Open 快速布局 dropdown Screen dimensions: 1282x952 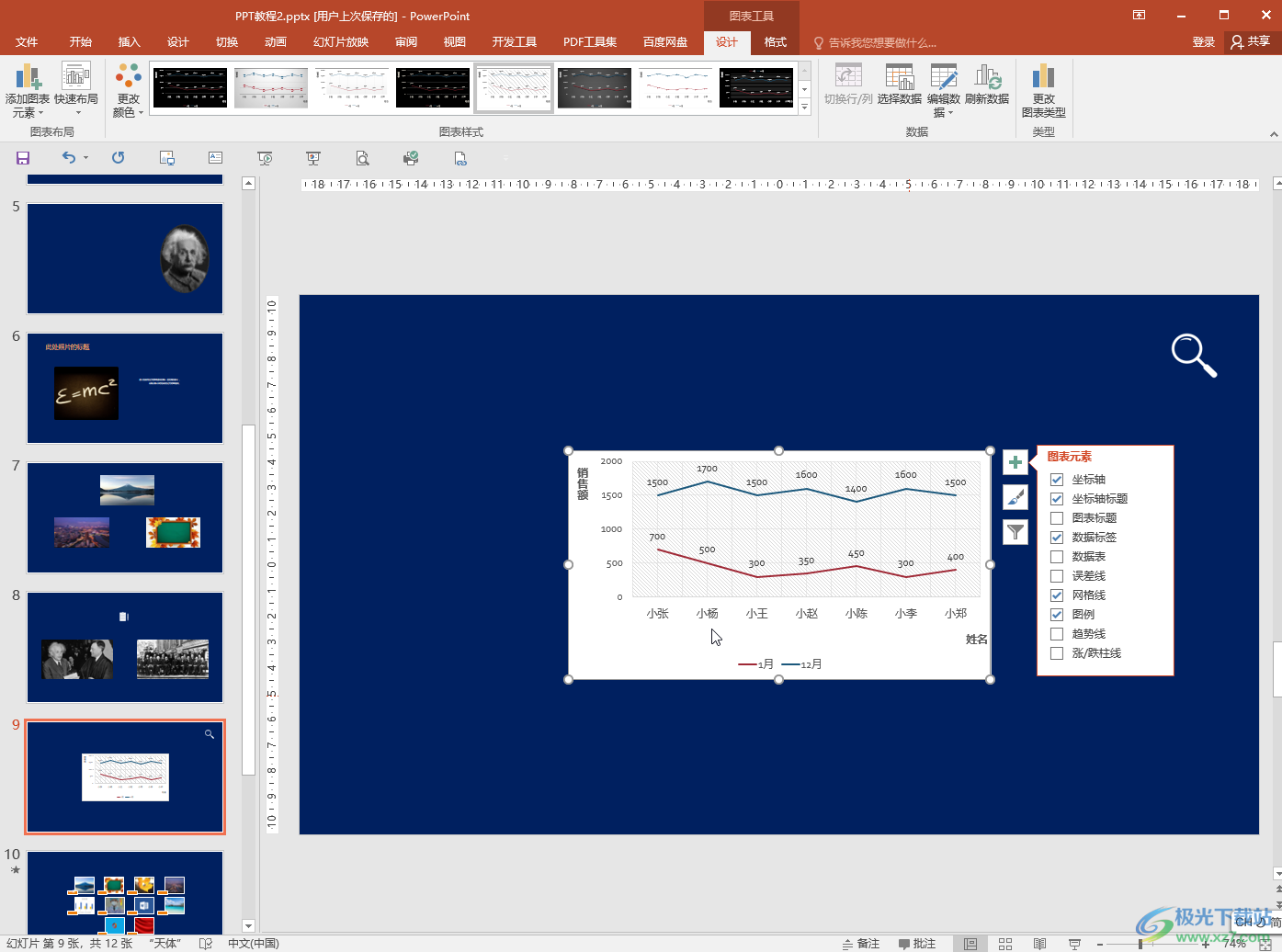[76, 90]
